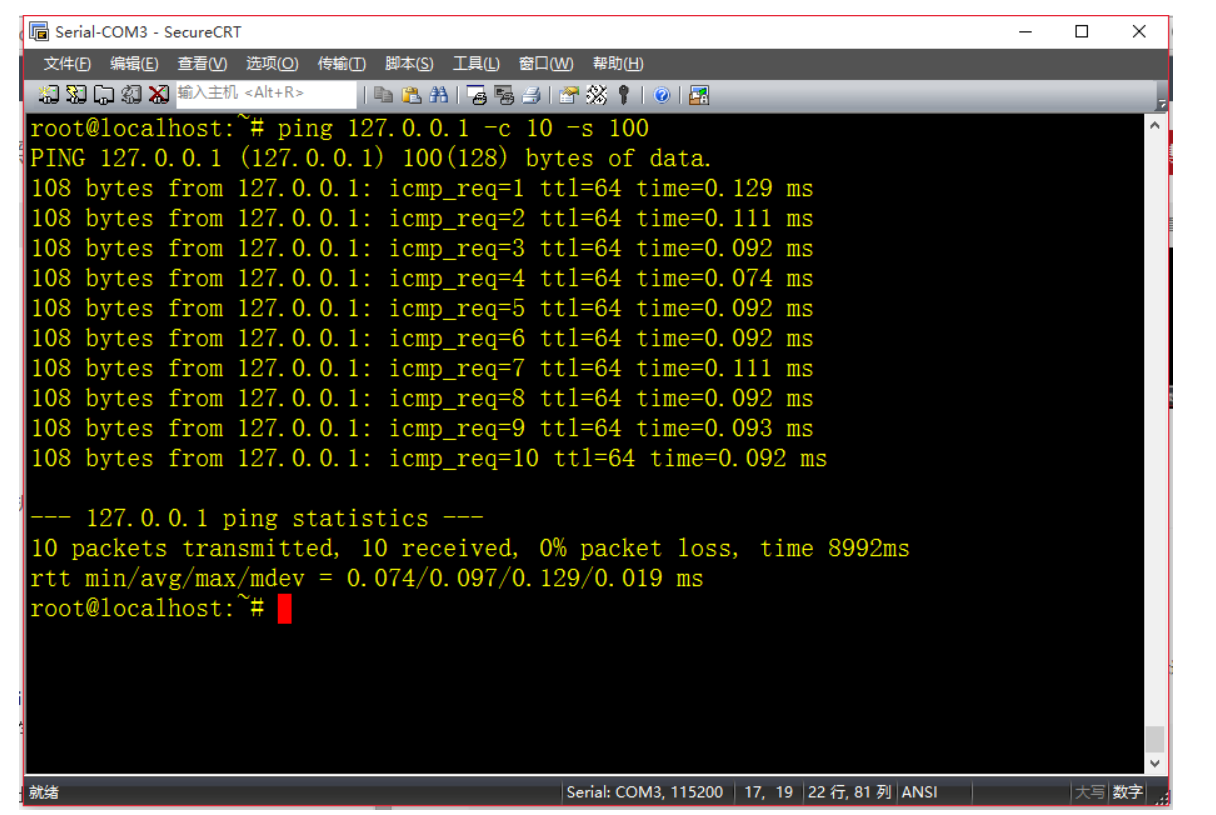The height and width of the screenshot is (815, 1216).
Task: Click the '--- 127.0.0.1 ping statistics ---' line
Action: coord(257,518)
